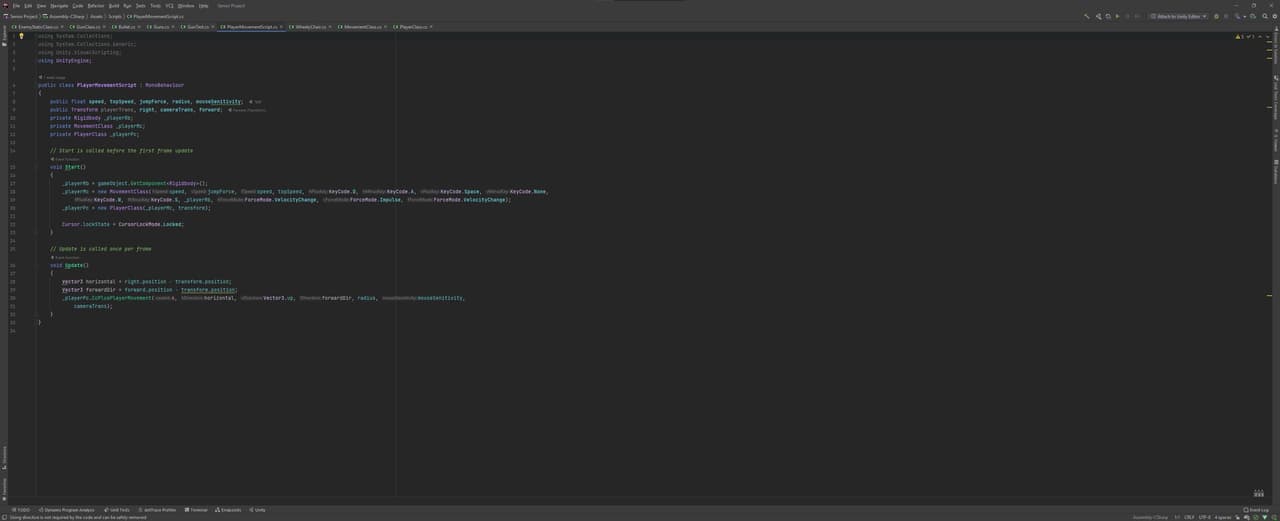Switch to GunClass.cs tab
This screenshot has width=1280, height=521.
tap(88, 27)
